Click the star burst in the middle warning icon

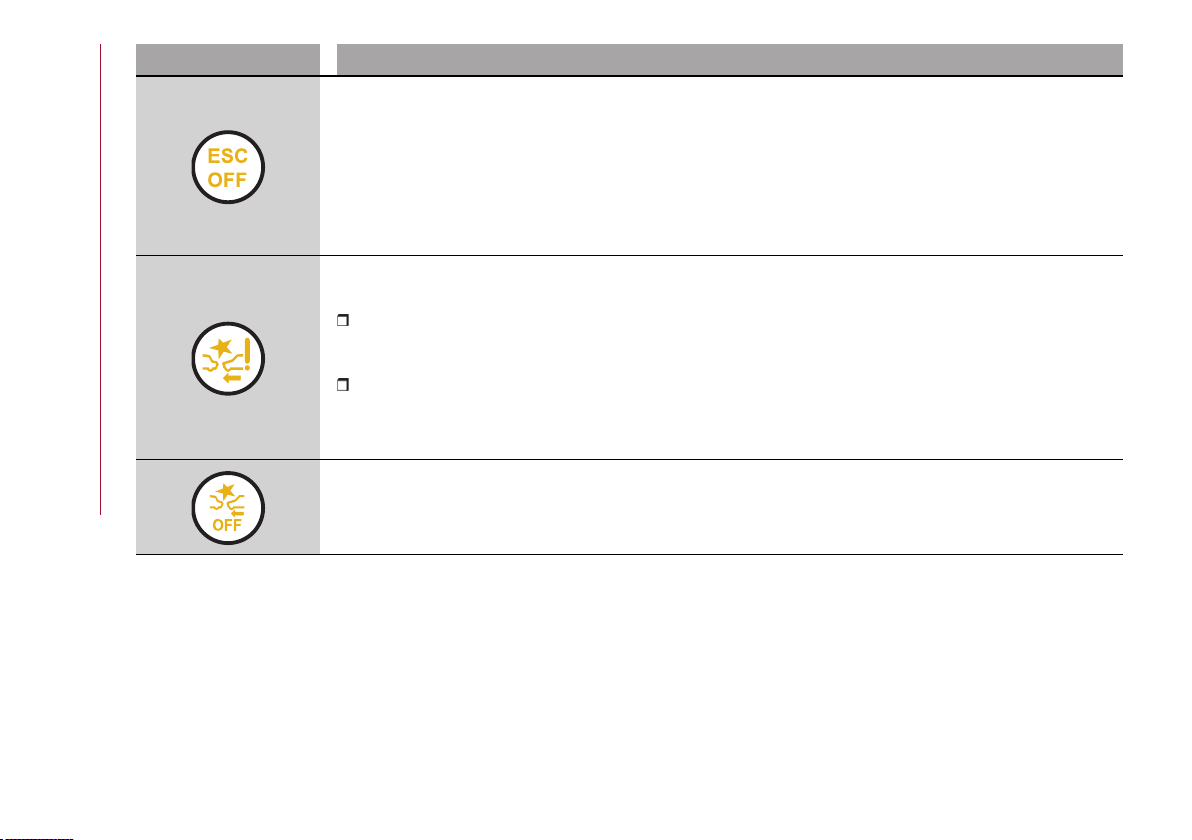click(222, 348)
